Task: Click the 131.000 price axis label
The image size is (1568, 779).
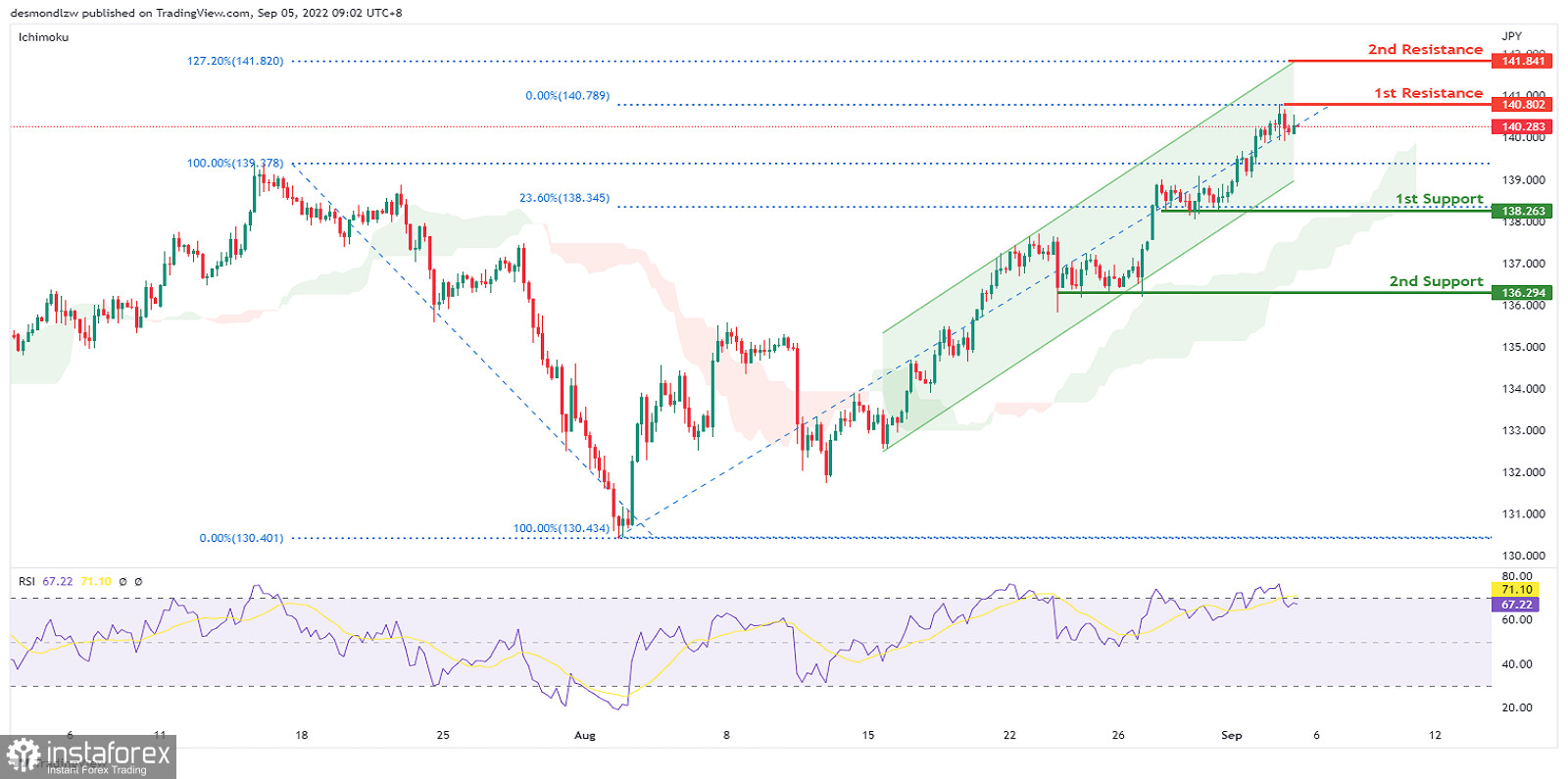Action: (x=1523, y=513)
